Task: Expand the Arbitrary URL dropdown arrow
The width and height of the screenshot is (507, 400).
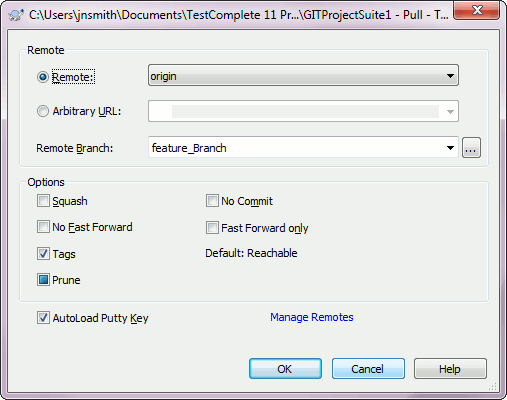Action: point(450,111)
